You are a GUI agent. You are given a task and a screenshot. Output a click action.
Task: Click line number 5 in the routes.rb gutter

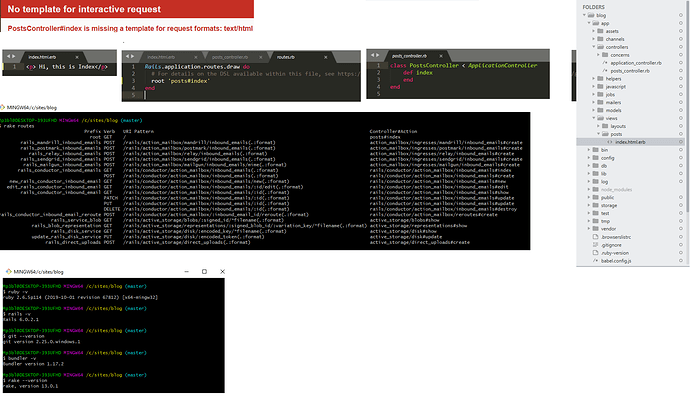coord(133,95)
